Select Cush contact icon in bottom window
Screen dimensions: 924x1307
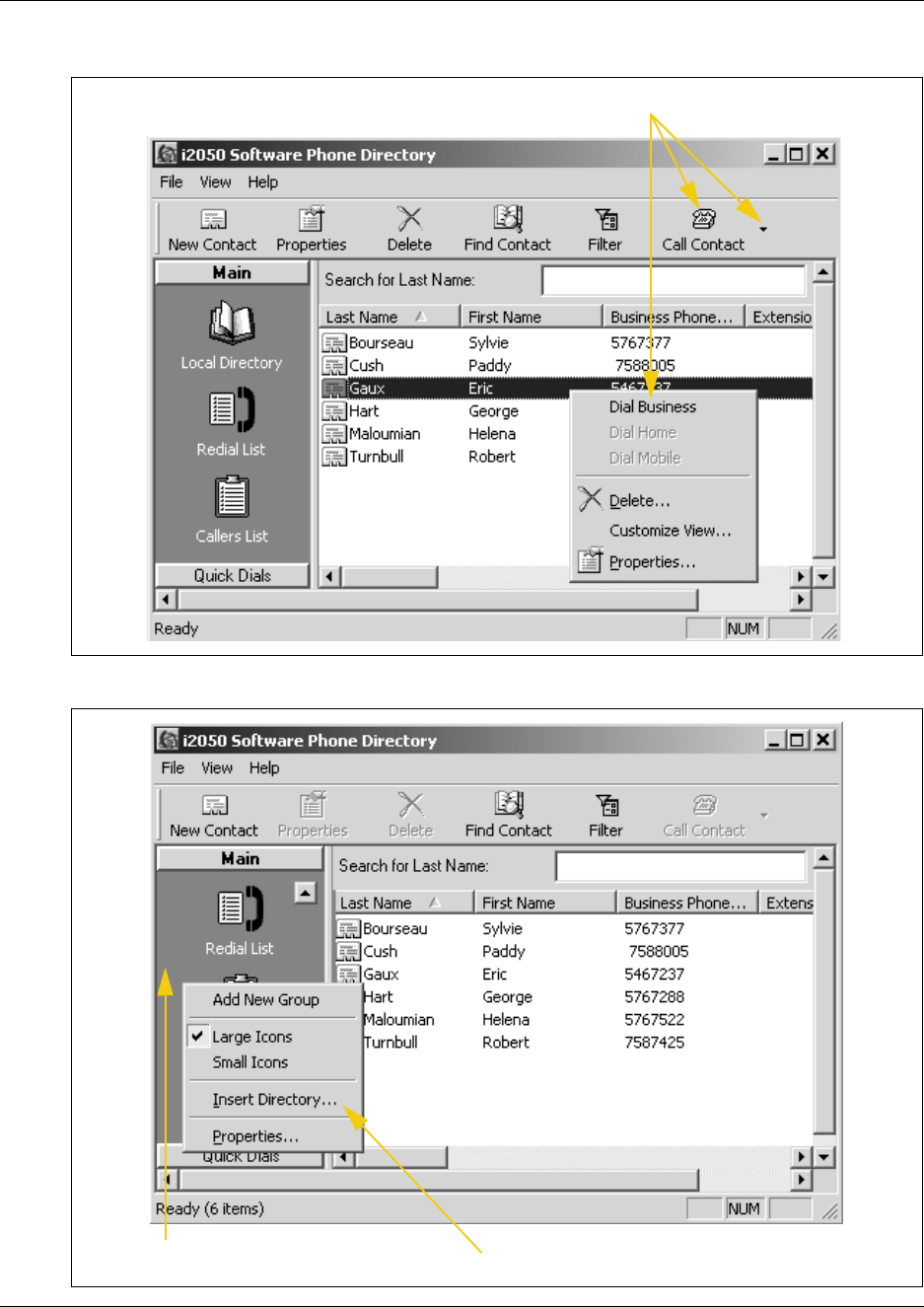(x=348, y=952)
